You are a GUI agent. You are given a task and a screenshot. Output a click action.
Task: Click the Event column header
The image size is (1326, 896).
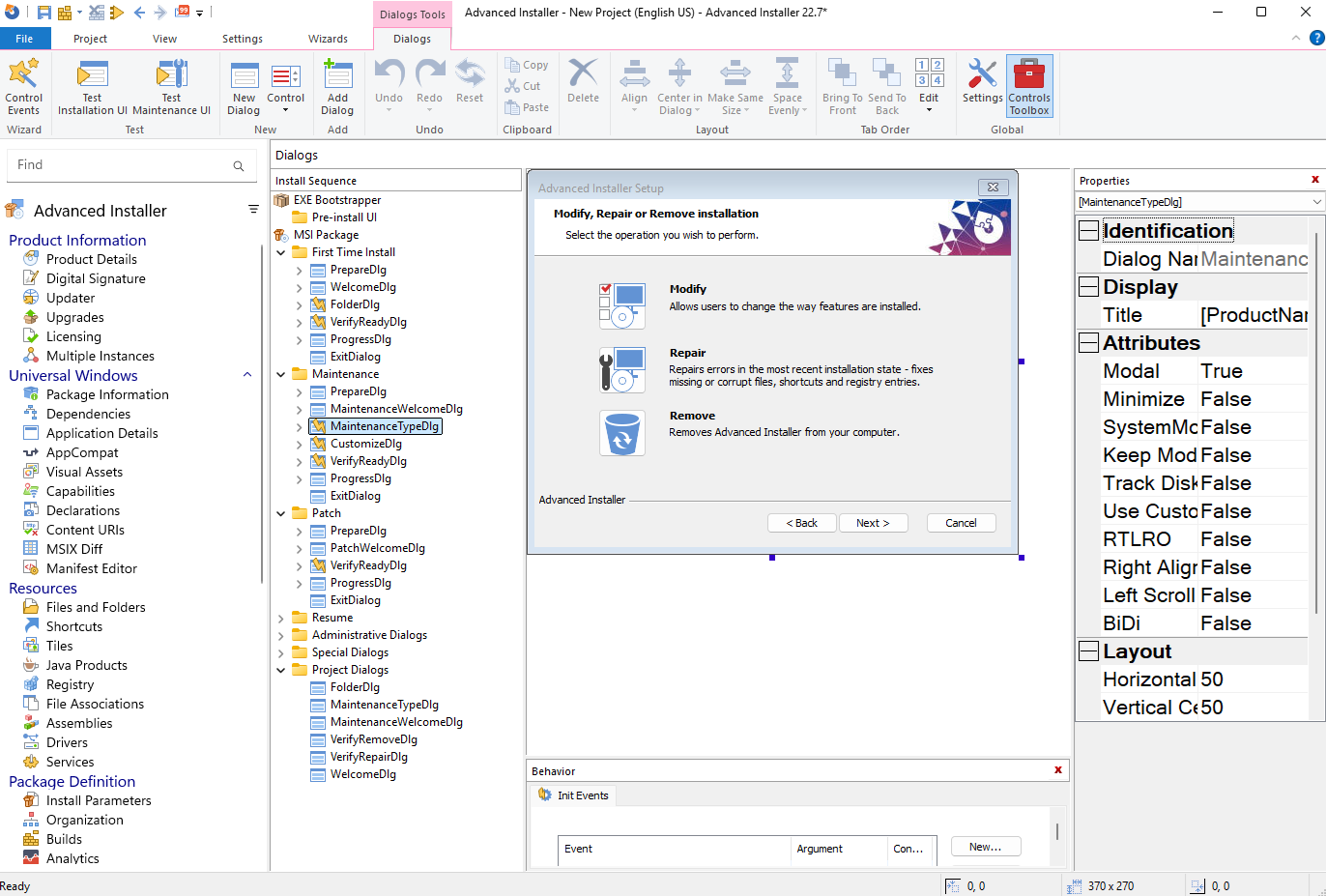tap(675, 849)
